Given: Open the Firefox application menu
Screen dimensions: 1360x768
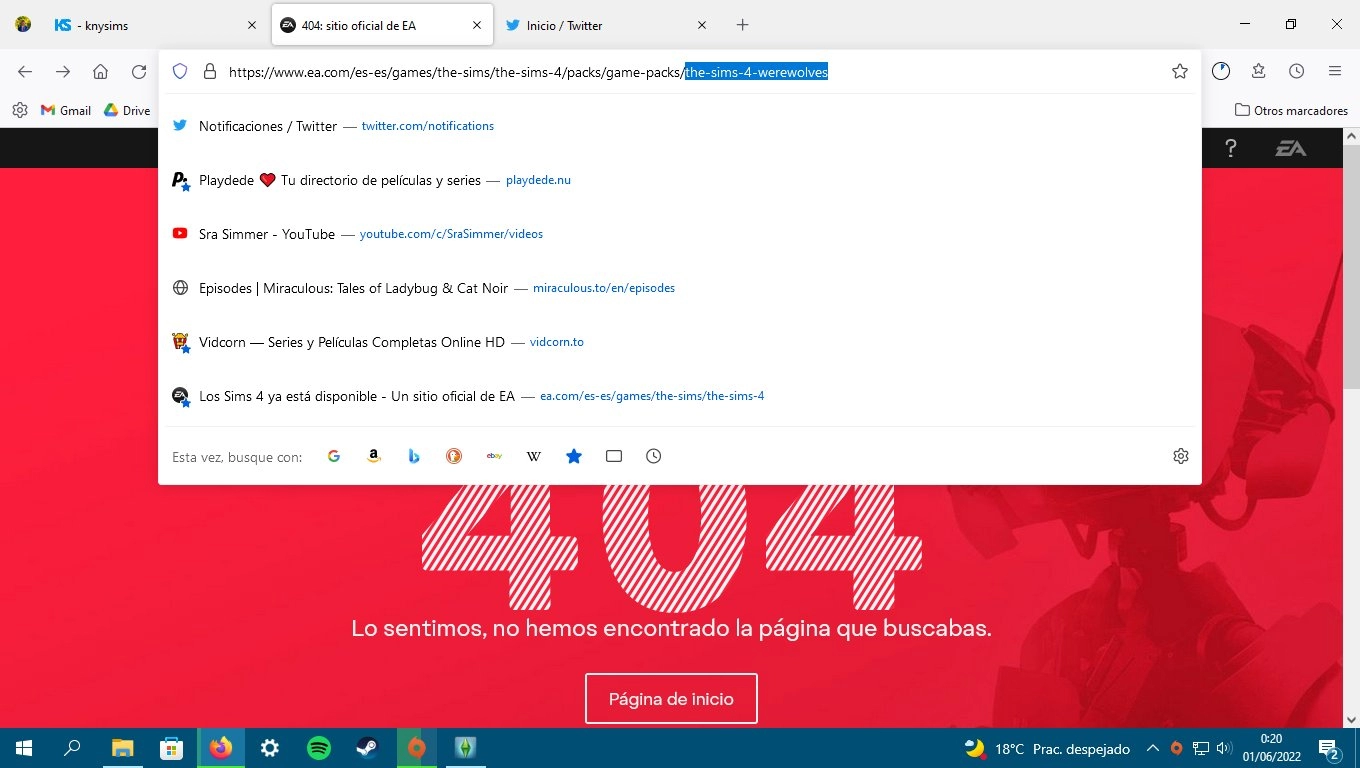Looking at the screenshot, I should coord(1334,71).
